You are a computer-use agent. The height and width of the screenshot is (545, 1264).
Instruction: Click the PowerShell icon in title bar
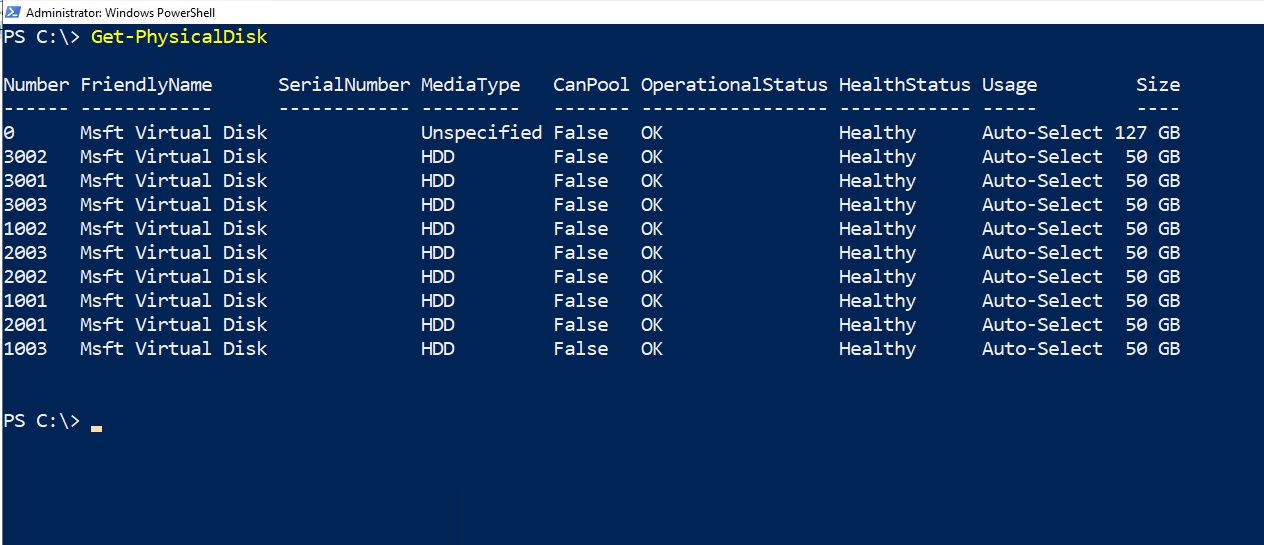[13, 12]
